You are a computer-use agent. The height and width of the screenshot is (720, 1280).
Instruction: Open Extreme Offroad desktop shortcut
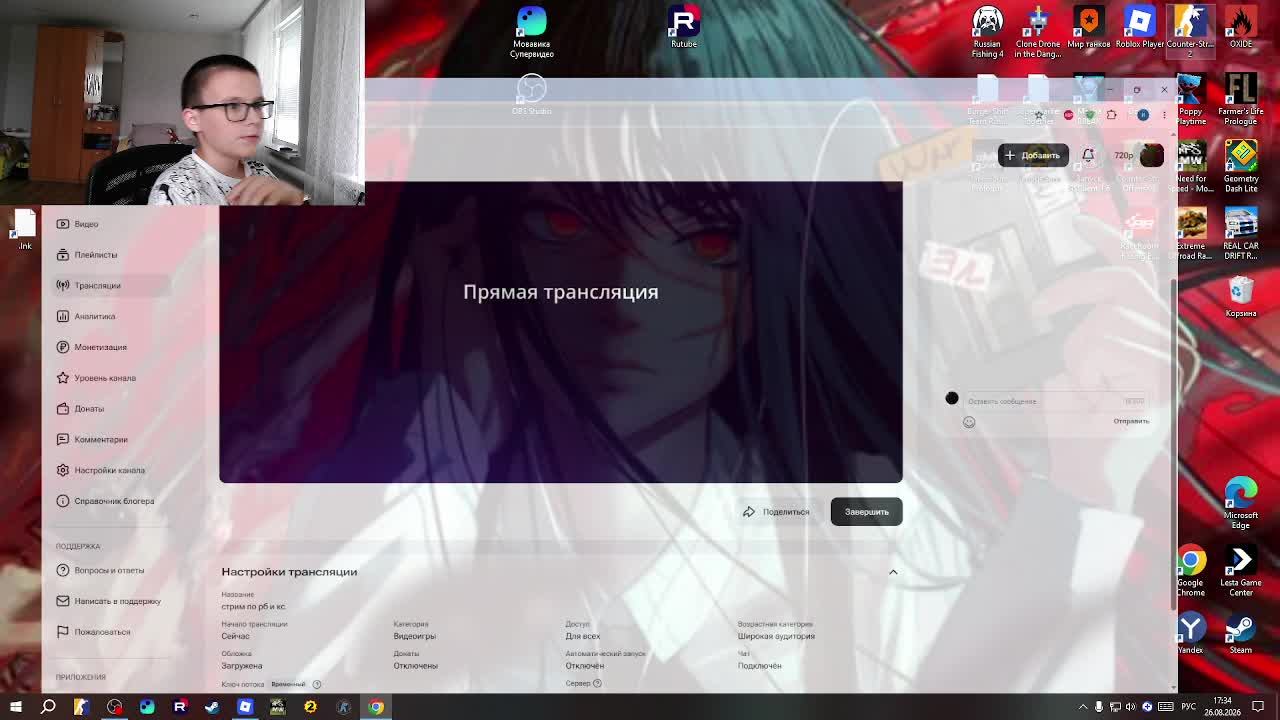1190,234
